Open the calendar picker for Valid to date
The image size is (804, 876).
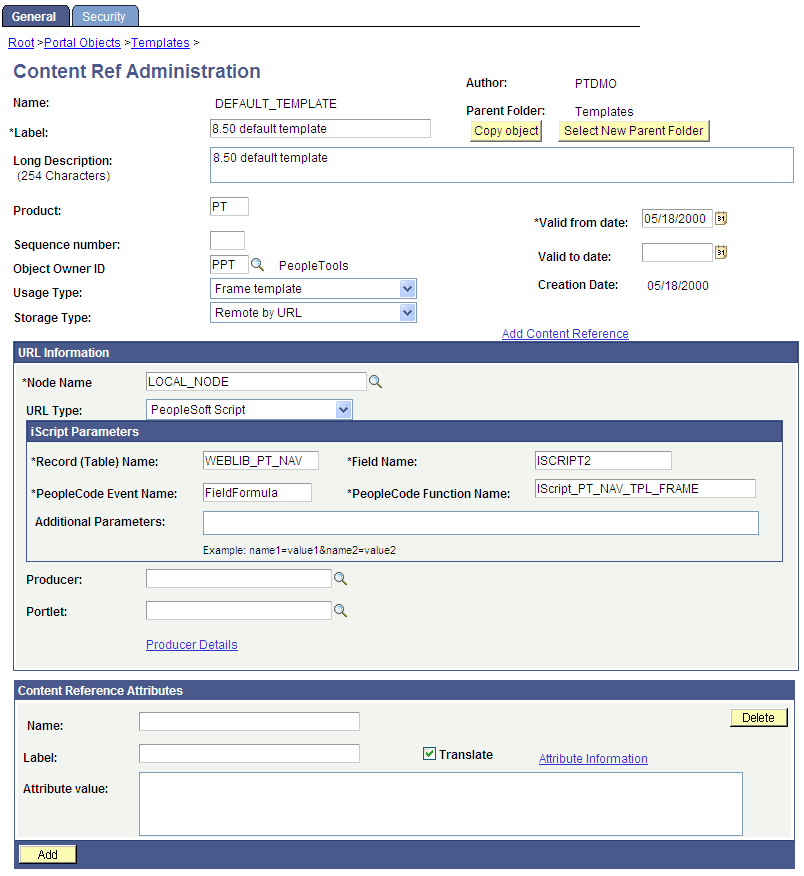pyautogui.click(x=721, y=252)
